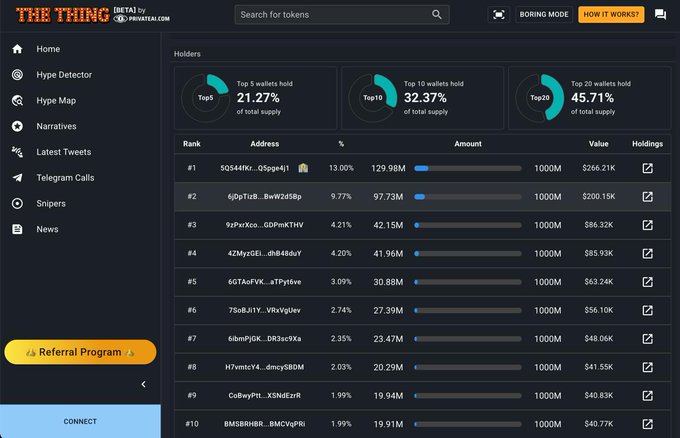Screen dimensions: 680x438
Task: Open Narratives page
Action: (56, 127)
